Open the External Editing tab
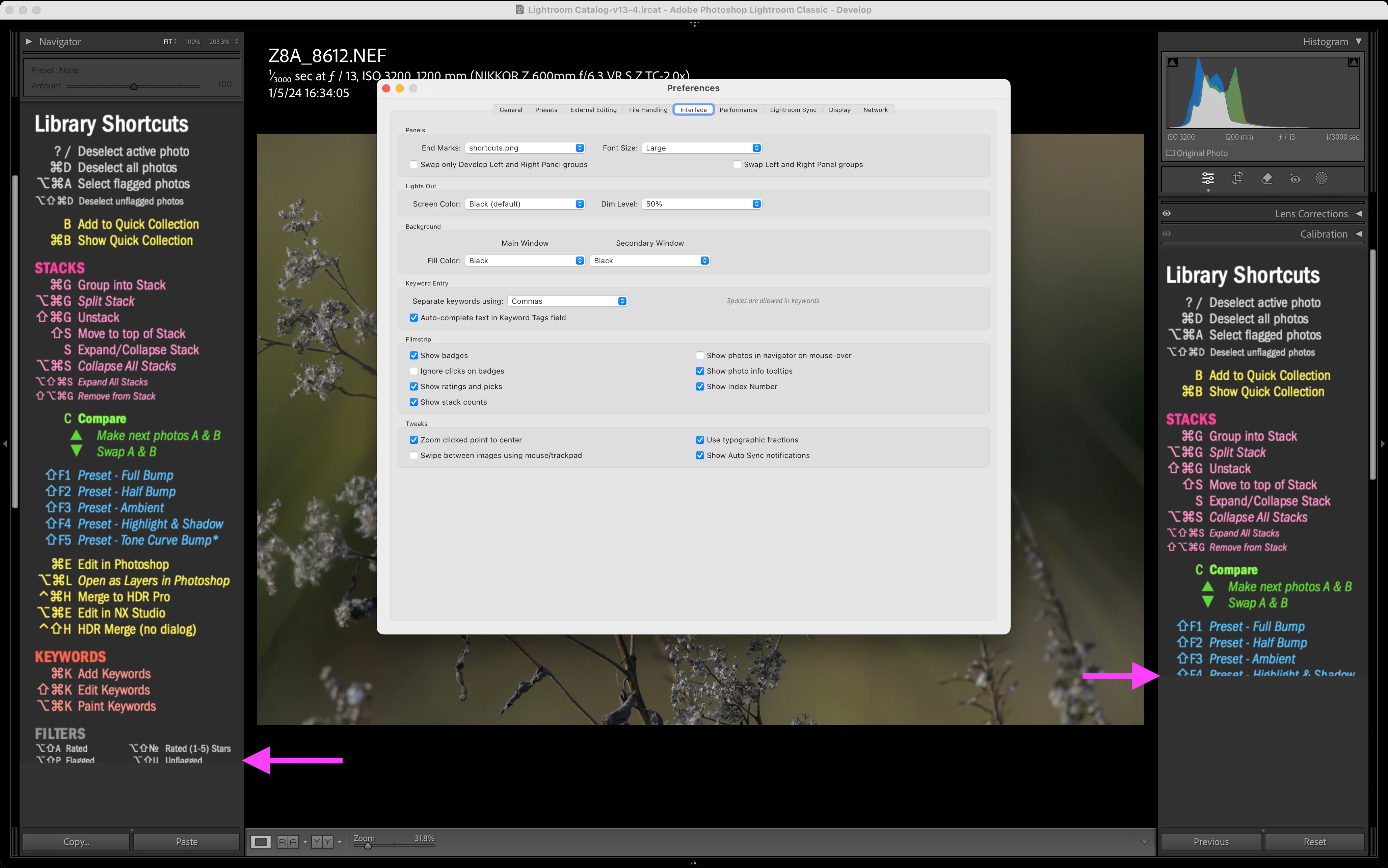The height and width of the screenshot is (868, 1388). click(x=593, y=110)
